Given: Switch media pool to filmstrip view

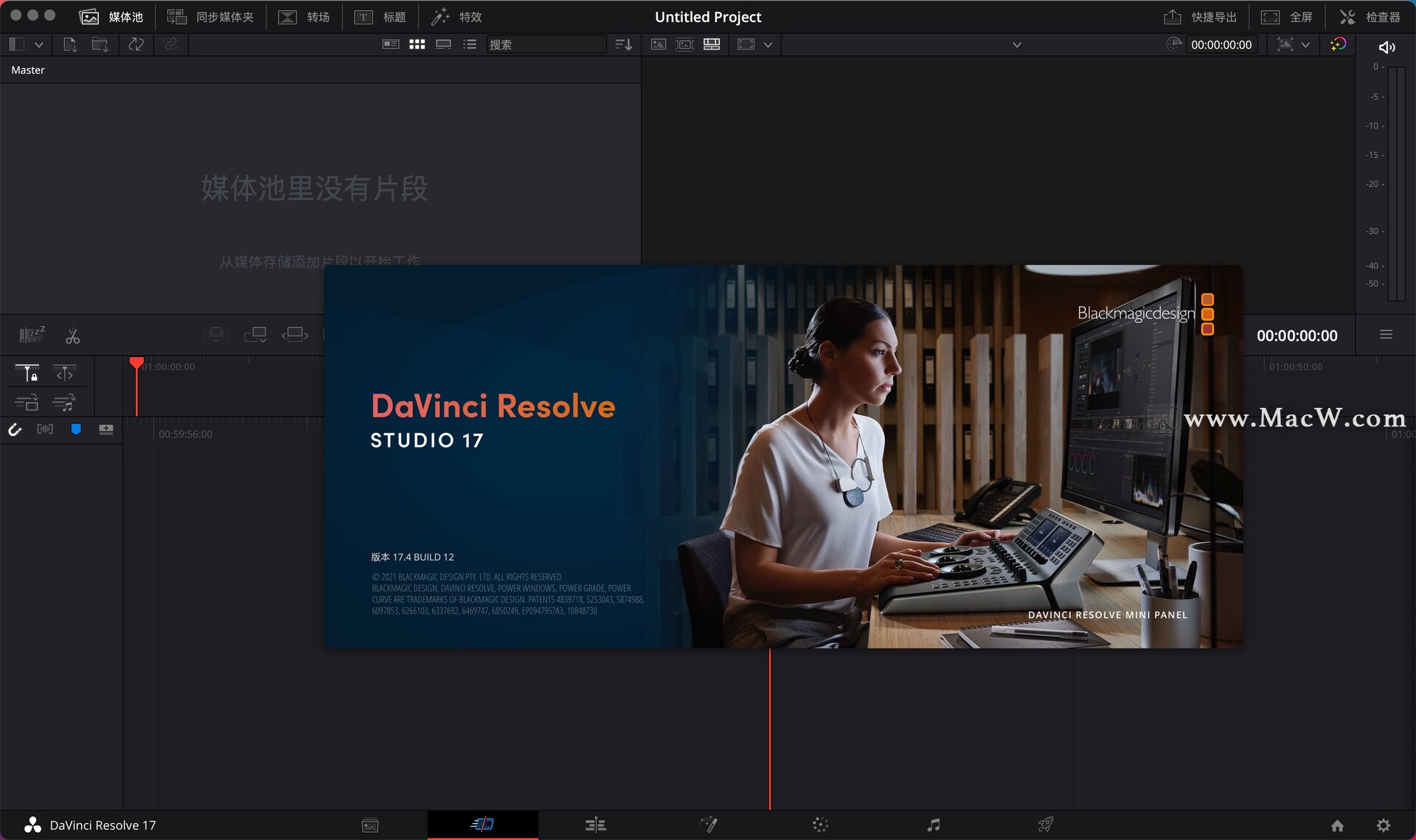Looking at the screenshot, I should pos(443,44).
